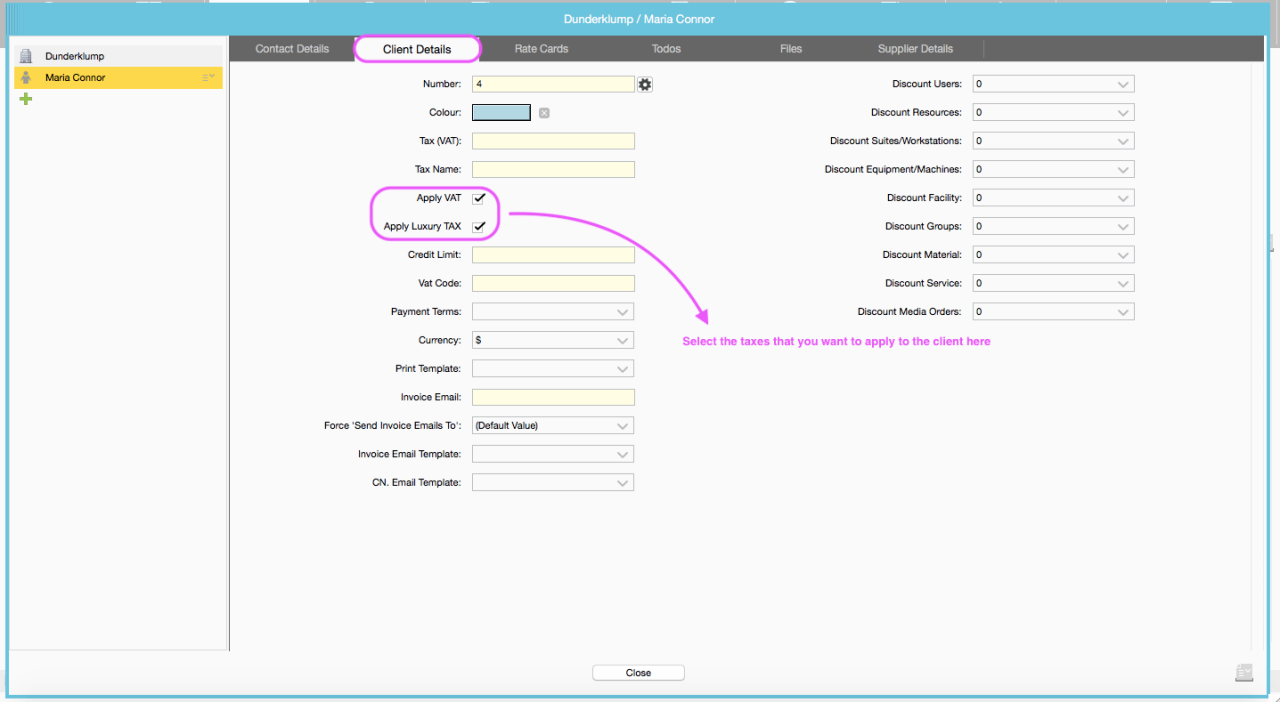Click the Maria Connor person icon

tap(26, 78)
